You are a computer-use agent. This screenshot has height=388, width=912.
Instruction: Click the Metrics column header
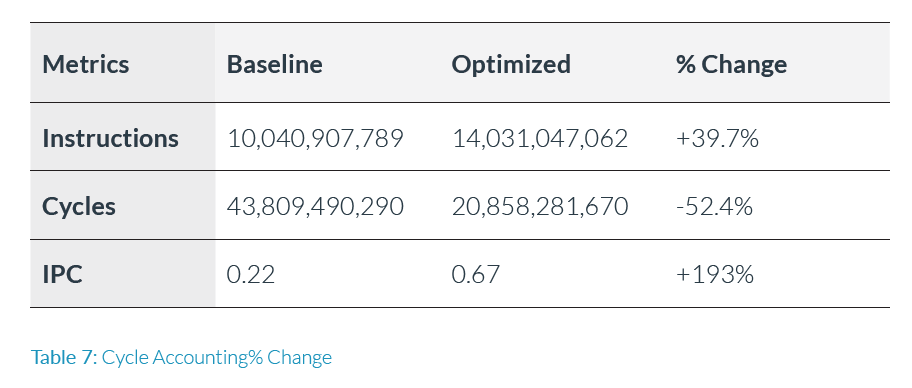click(86, 63)
